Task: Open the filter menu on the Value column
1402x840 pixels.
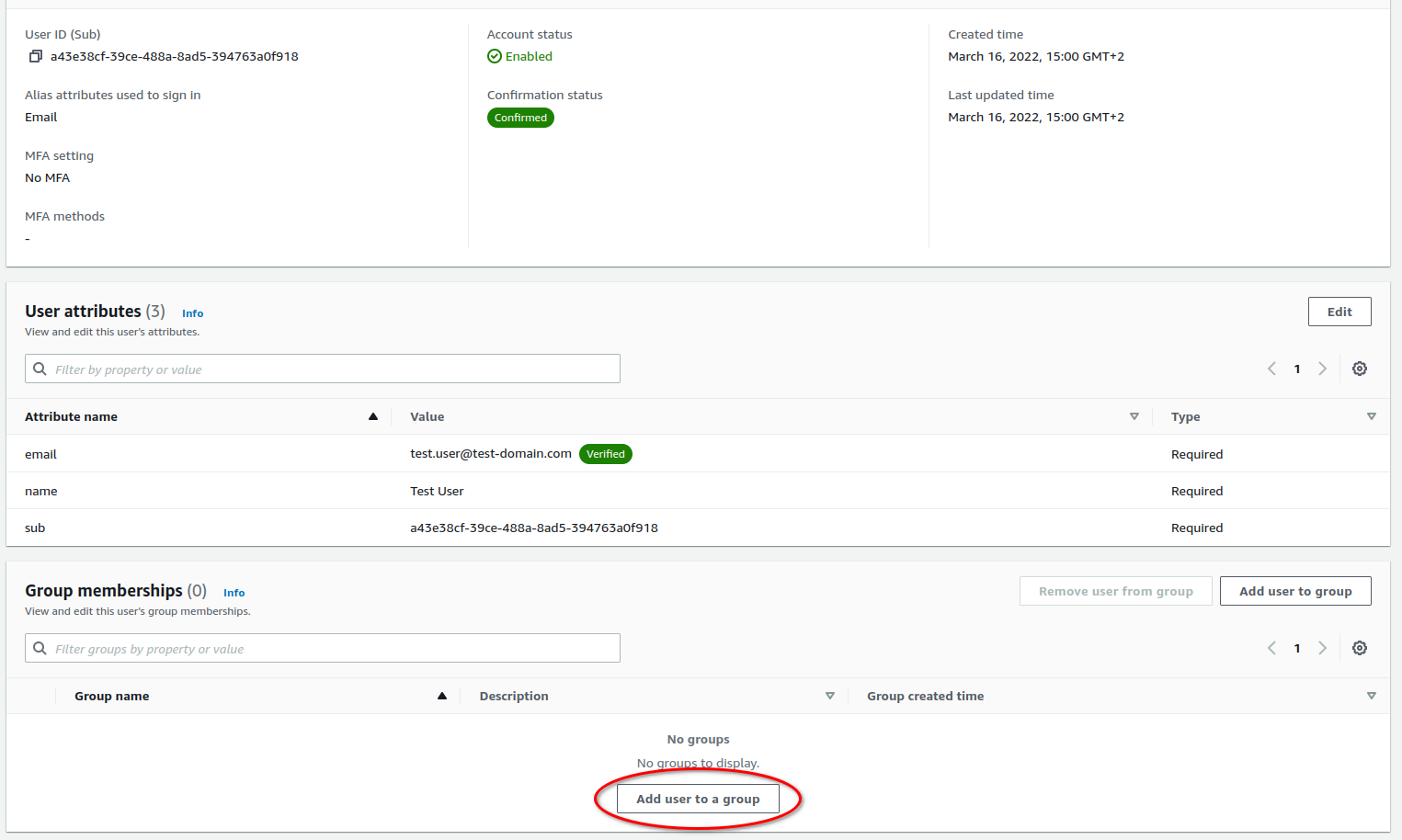Action: coord(1134,416)
